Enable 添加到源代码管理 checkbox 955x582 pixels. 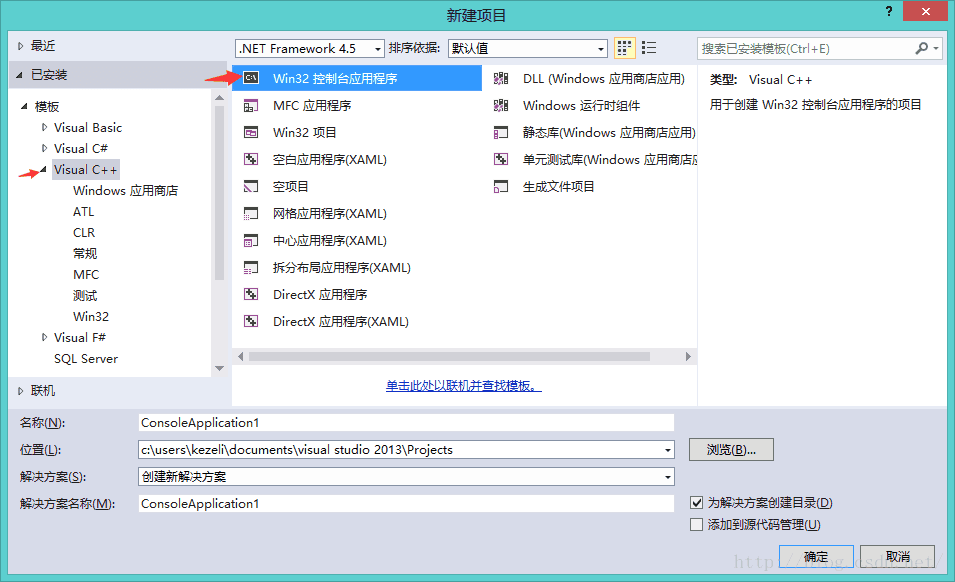click(697, 525)
